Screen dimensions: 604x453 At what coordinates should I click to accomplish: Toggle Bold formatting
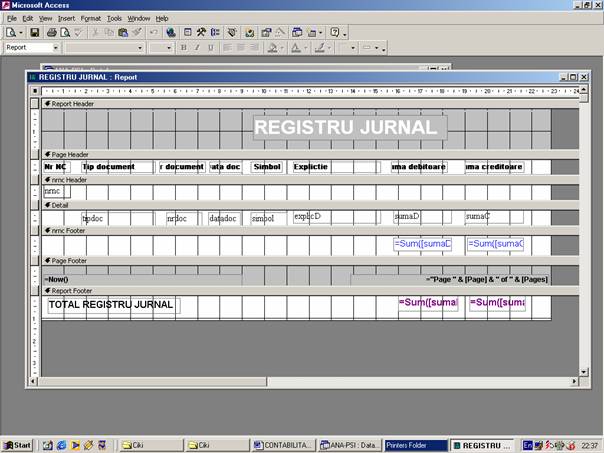(184, 48)
